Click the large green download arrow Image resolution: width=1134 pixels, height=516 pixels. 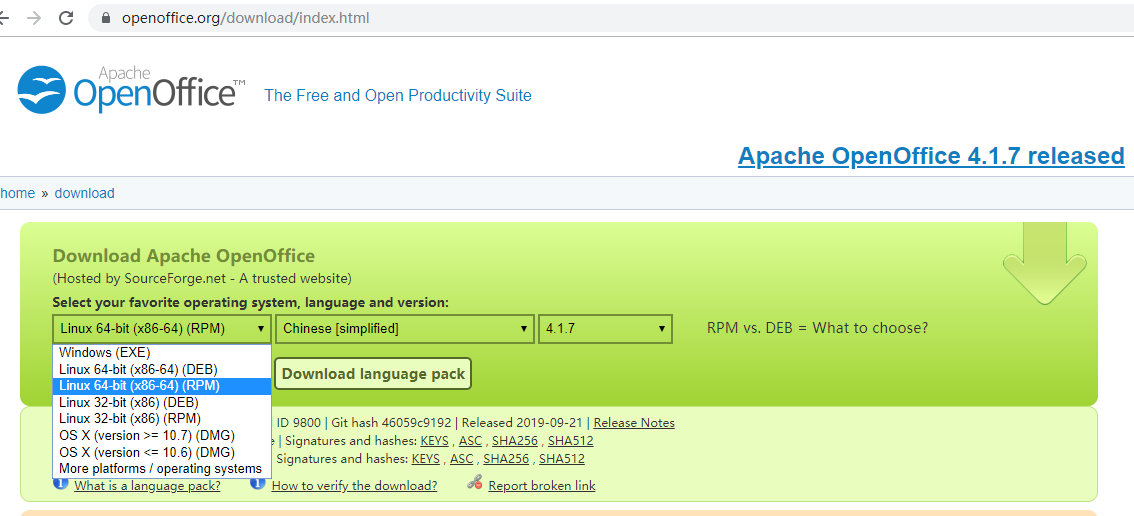pyautogui.click(x=1044, y=263)
